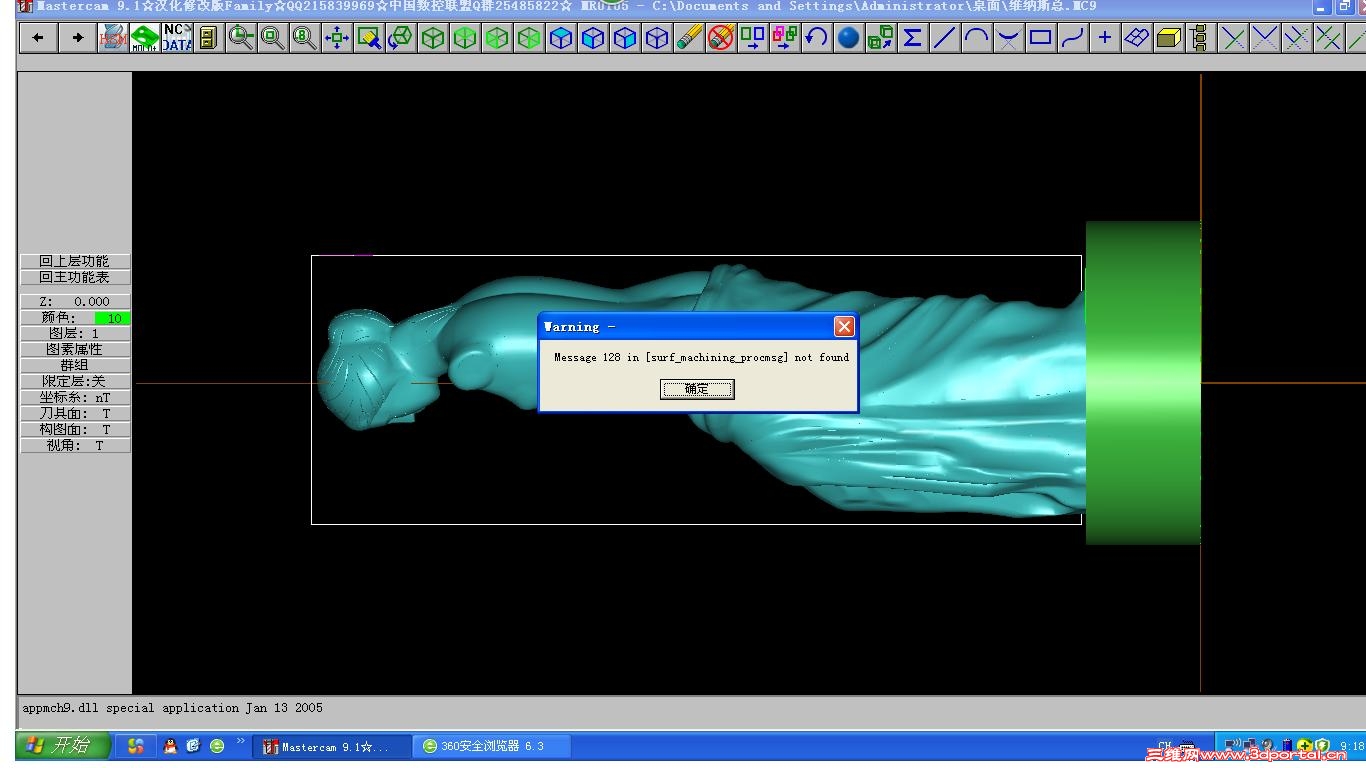Click the four-arrows fit screen icon

(337, 38)
